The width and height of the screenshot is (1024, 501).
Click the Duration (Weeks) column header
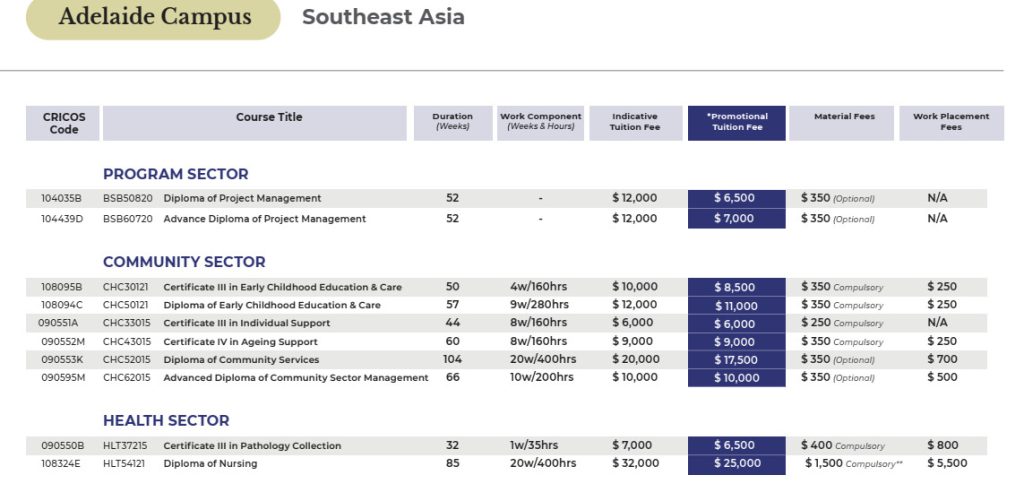pyautogui.click(x=452, y=122)
